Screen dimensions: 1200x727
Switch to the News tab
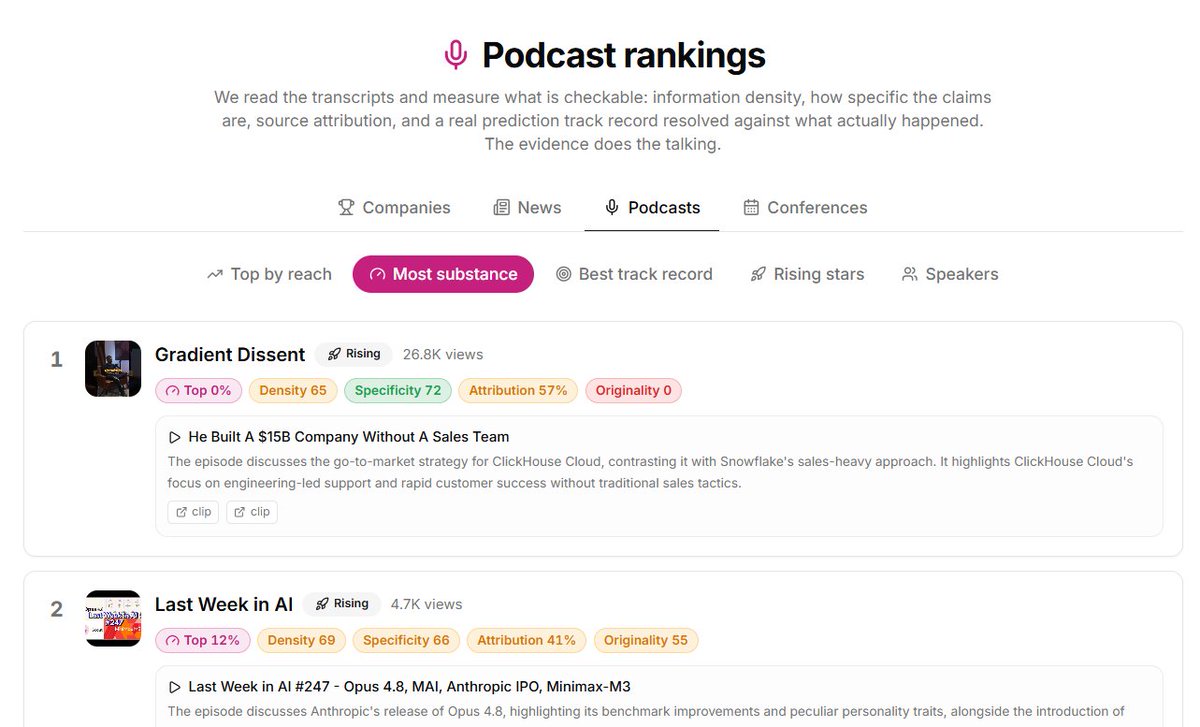pyautogui.click(x=527, y=208)
